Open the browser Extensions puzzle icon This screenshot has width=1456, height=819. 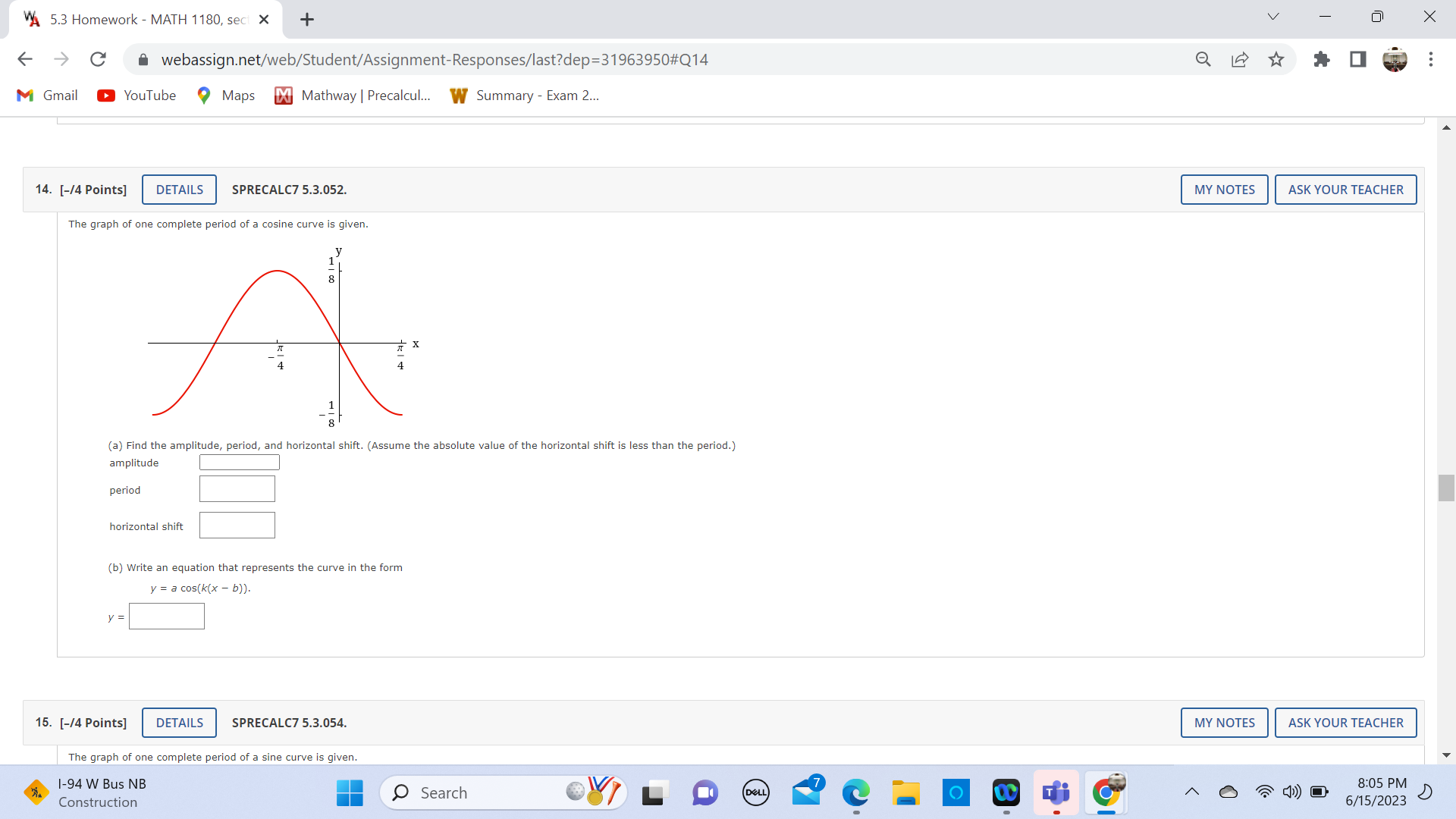pos(1321,59)
